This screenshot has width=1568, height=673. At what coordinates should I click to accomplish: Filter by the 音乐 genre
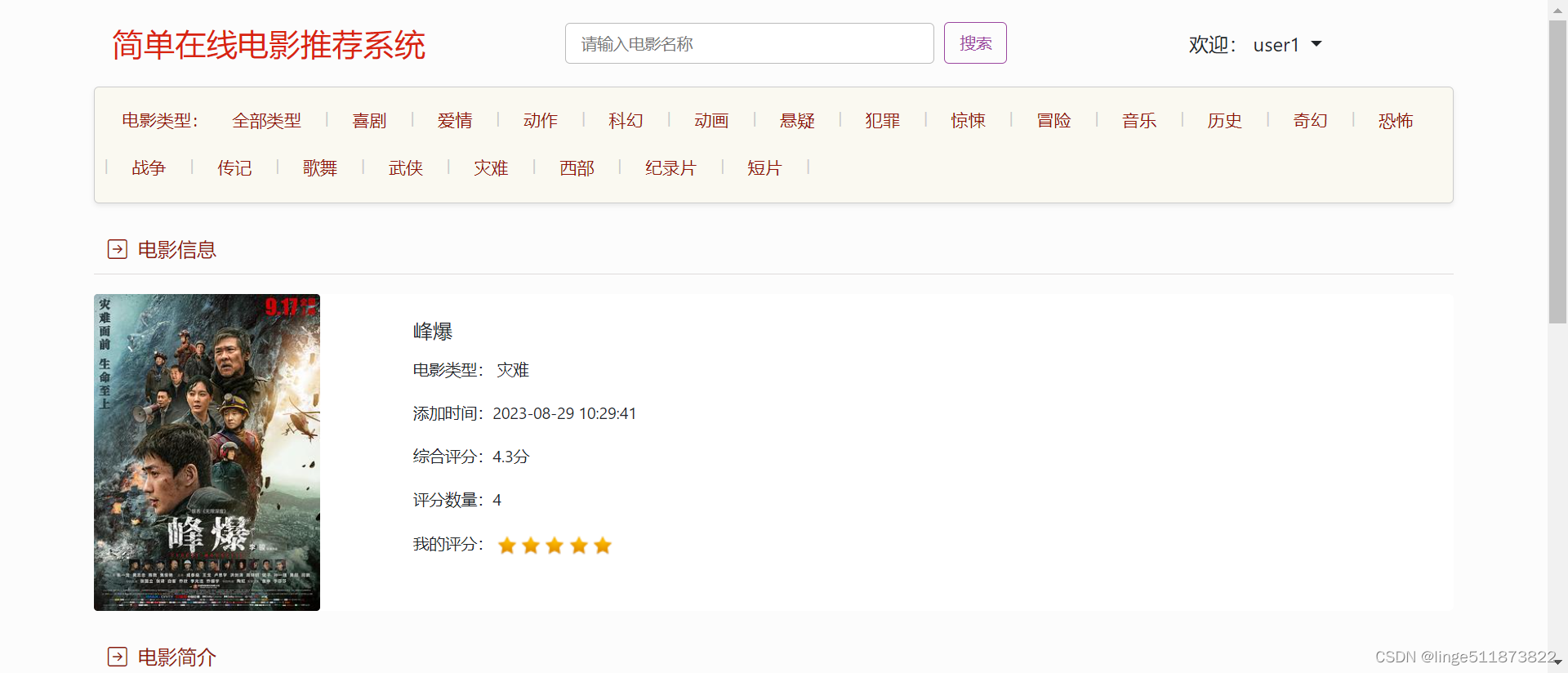tap(1139, 121)
